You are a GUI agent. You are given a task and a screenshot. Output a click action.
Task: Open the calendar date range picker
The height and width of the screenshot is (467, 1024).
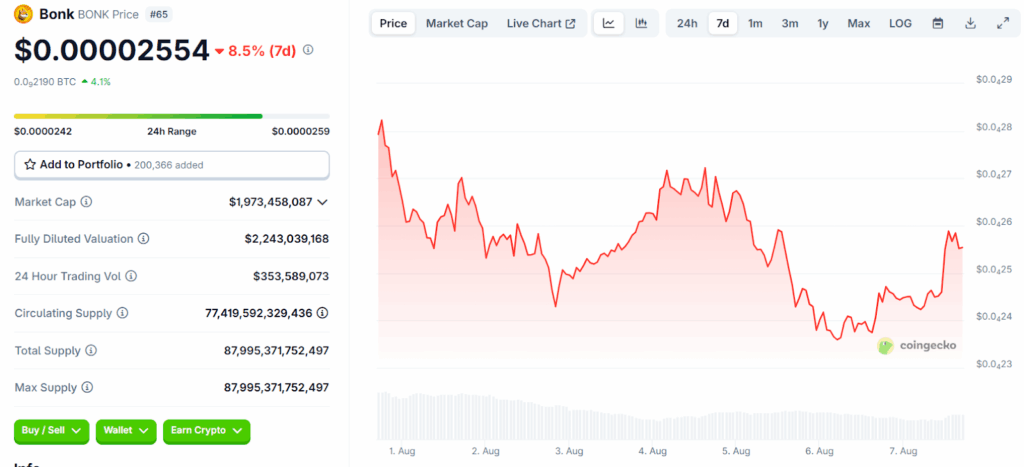coord(938,24)
